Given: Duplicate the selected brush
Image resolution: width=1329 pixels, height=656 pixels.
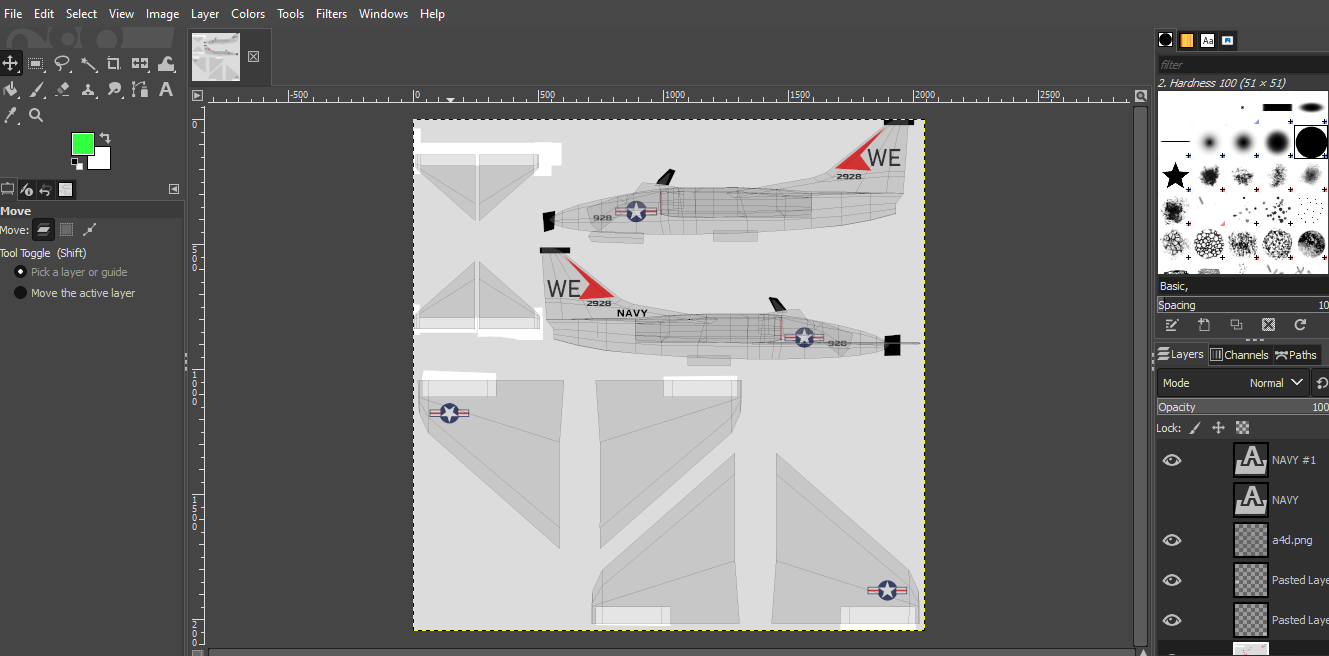Looking at the screenshot, I should point(1236,325).
